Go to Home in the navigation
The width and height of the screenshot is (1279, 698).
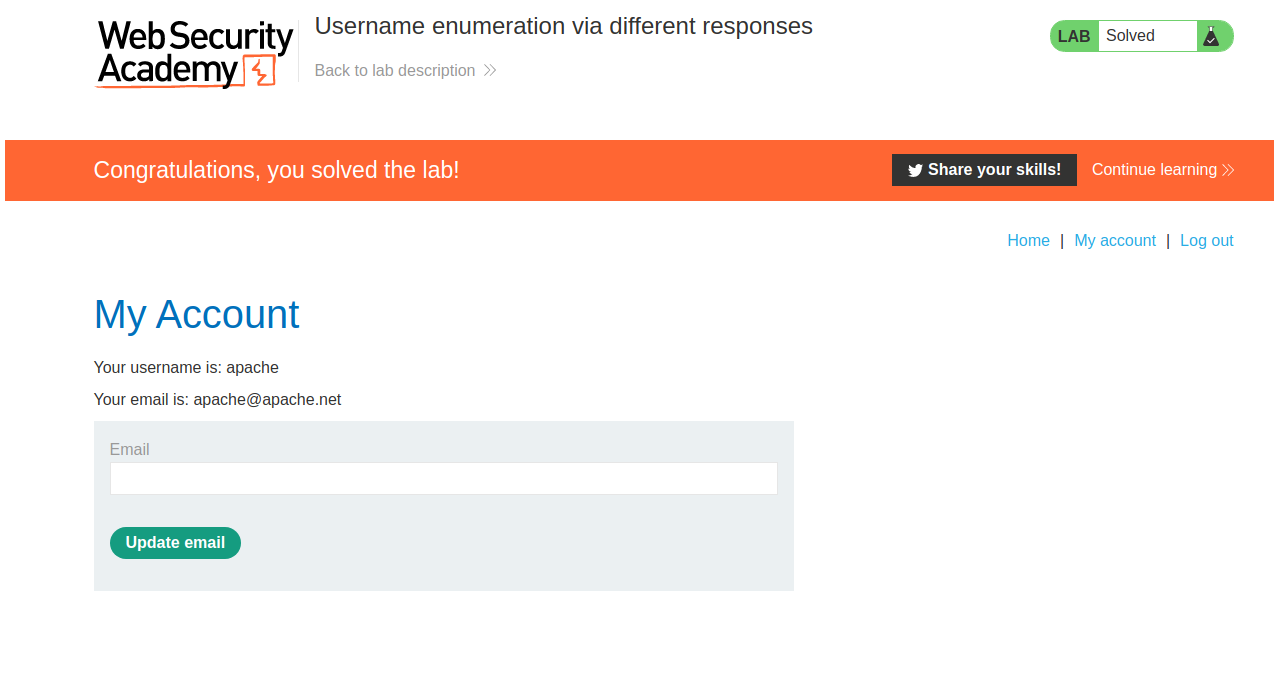(1028, 241)
